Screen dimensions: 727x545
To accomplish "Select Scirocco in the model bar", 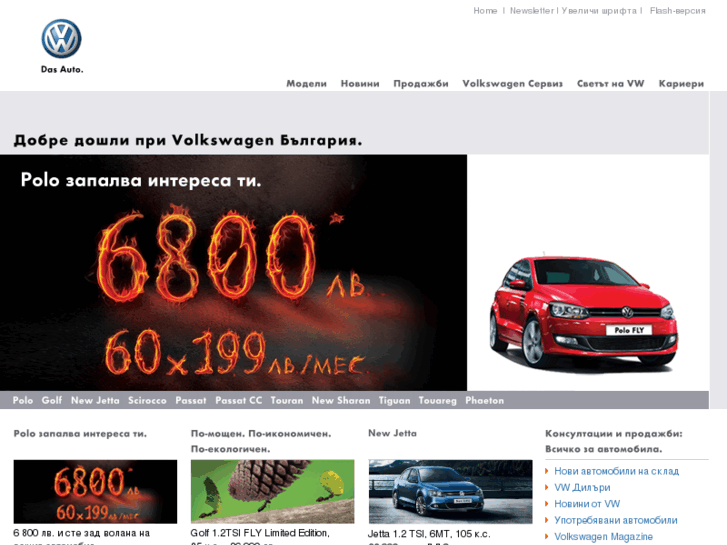I will pyautogui.click(x=147, y=400).
